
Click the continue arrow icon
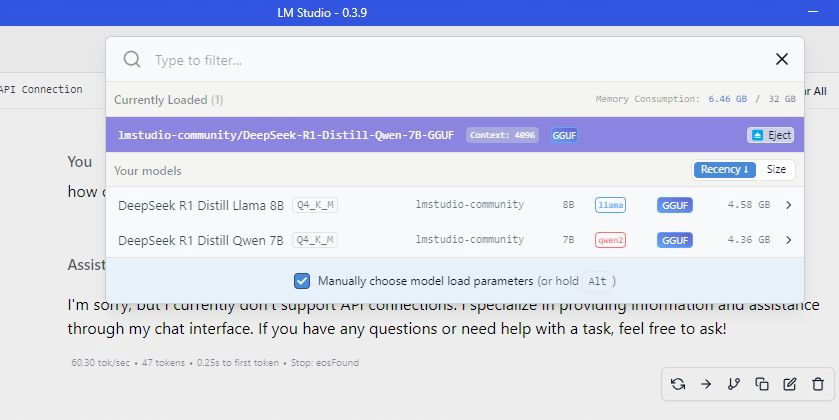coord(706,384)
